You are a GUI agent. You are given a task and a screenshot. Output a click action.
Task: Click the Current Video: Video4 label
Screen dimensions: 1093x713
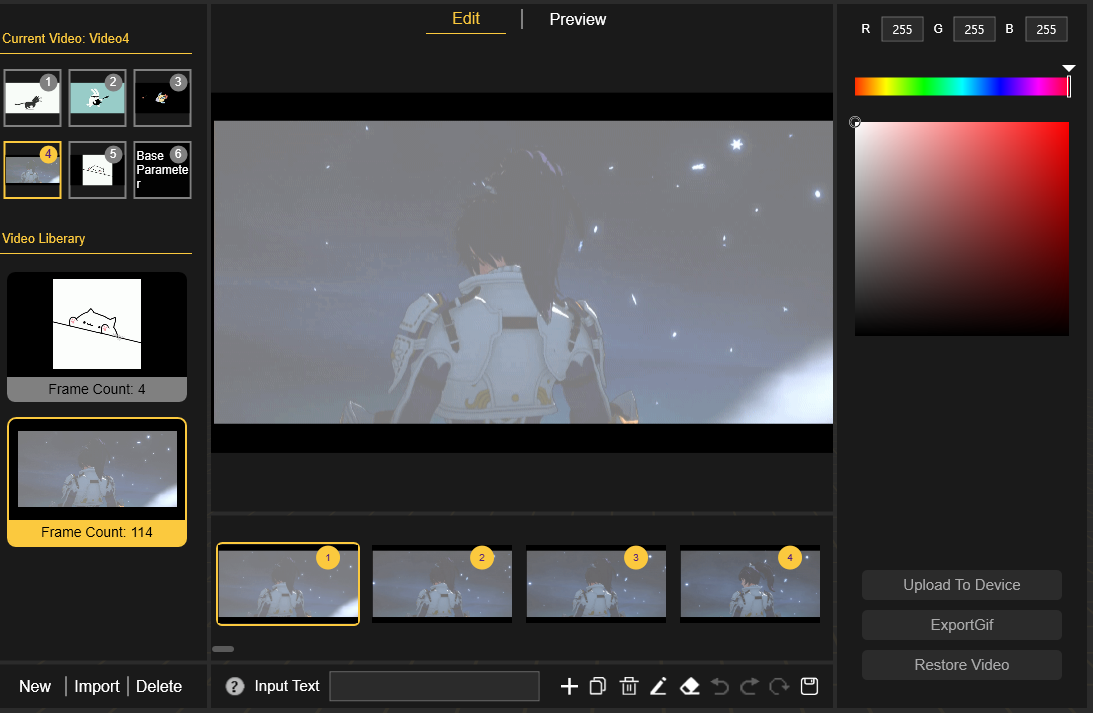66,38
